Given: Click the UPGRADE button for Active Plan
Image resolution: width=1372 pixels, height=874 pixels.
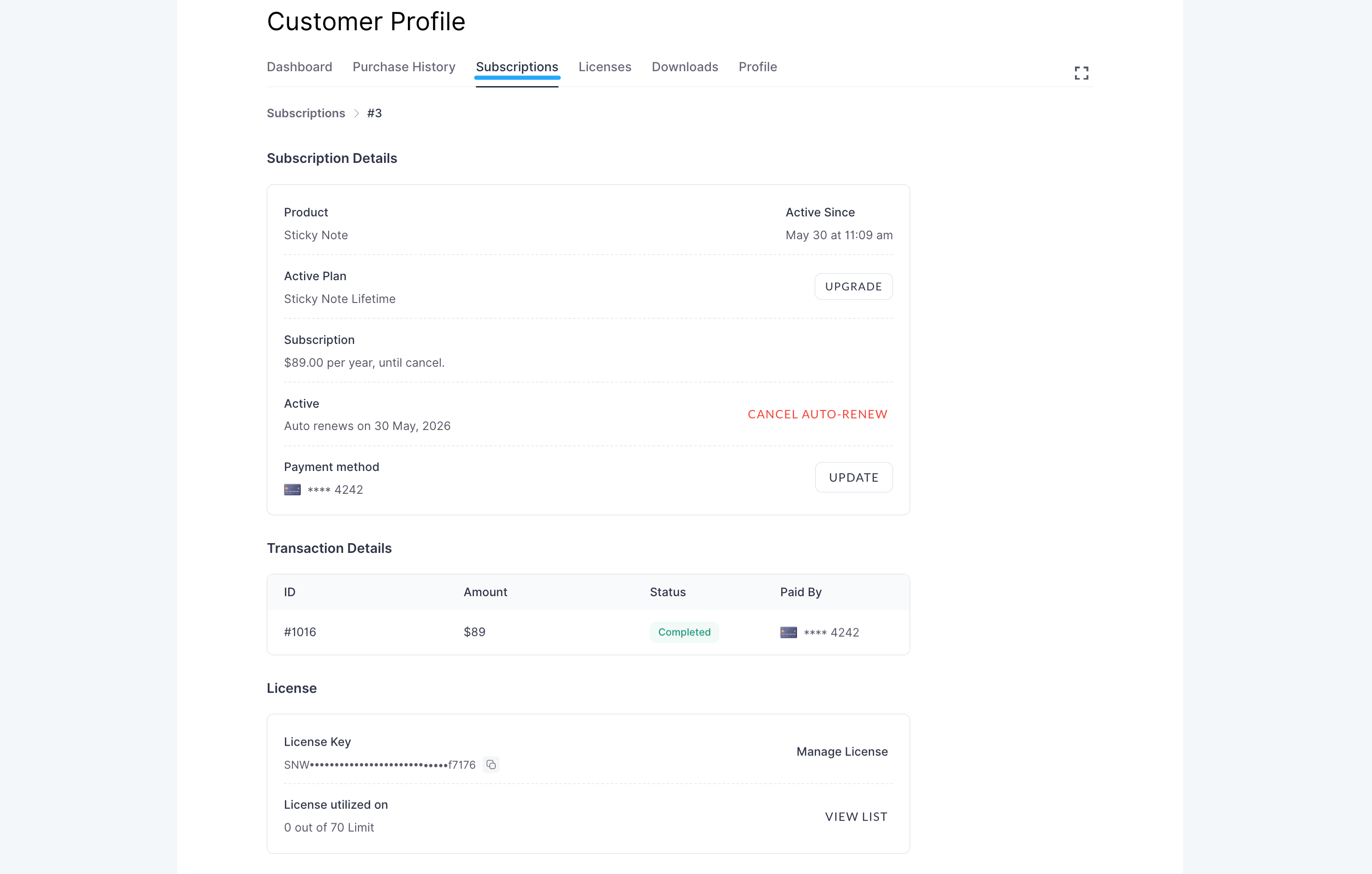Looking at the screenshot, I should coord(853,286).
